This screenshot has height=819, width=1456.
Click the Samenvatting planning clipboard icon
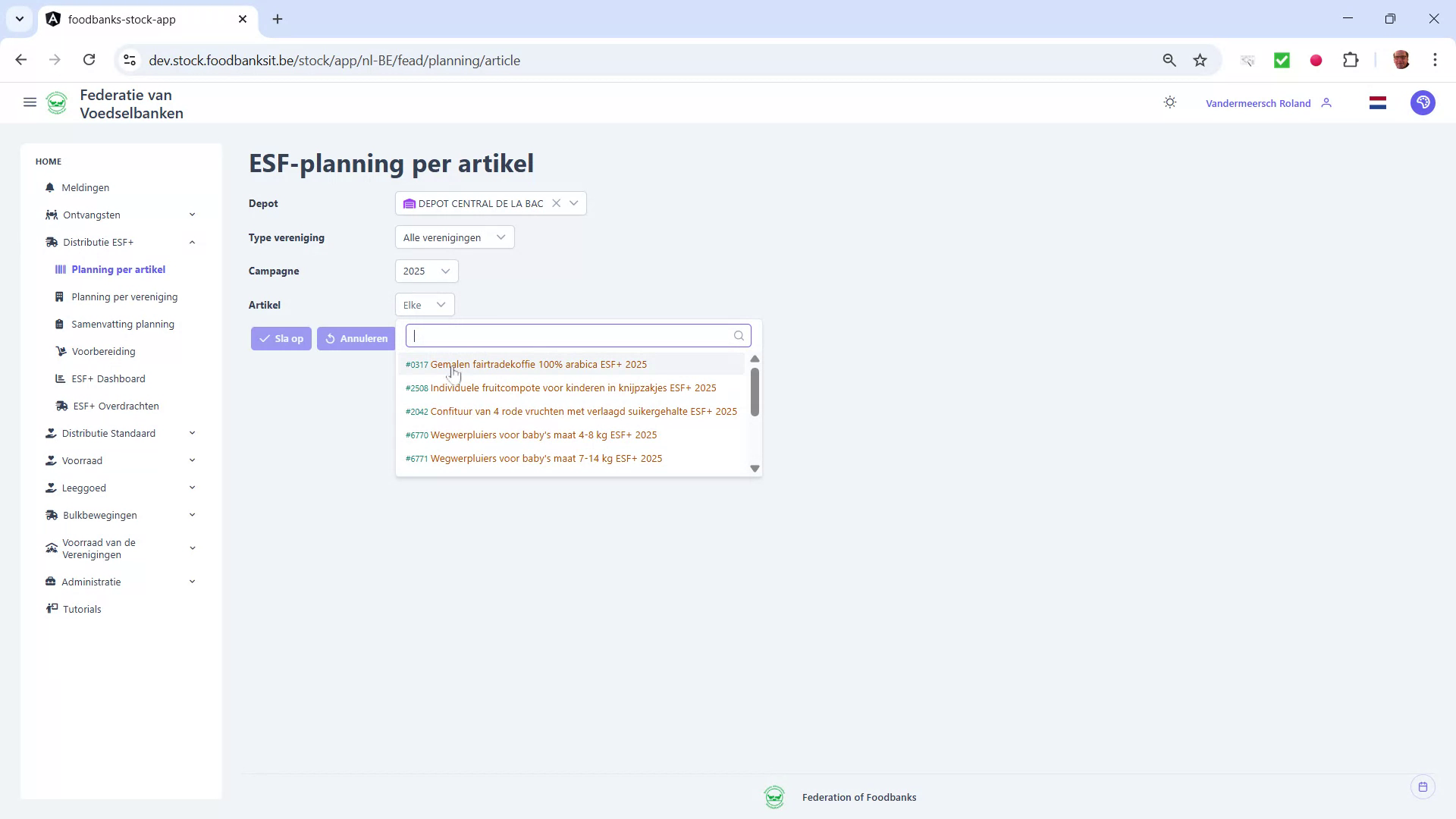[x=61, y=324]
